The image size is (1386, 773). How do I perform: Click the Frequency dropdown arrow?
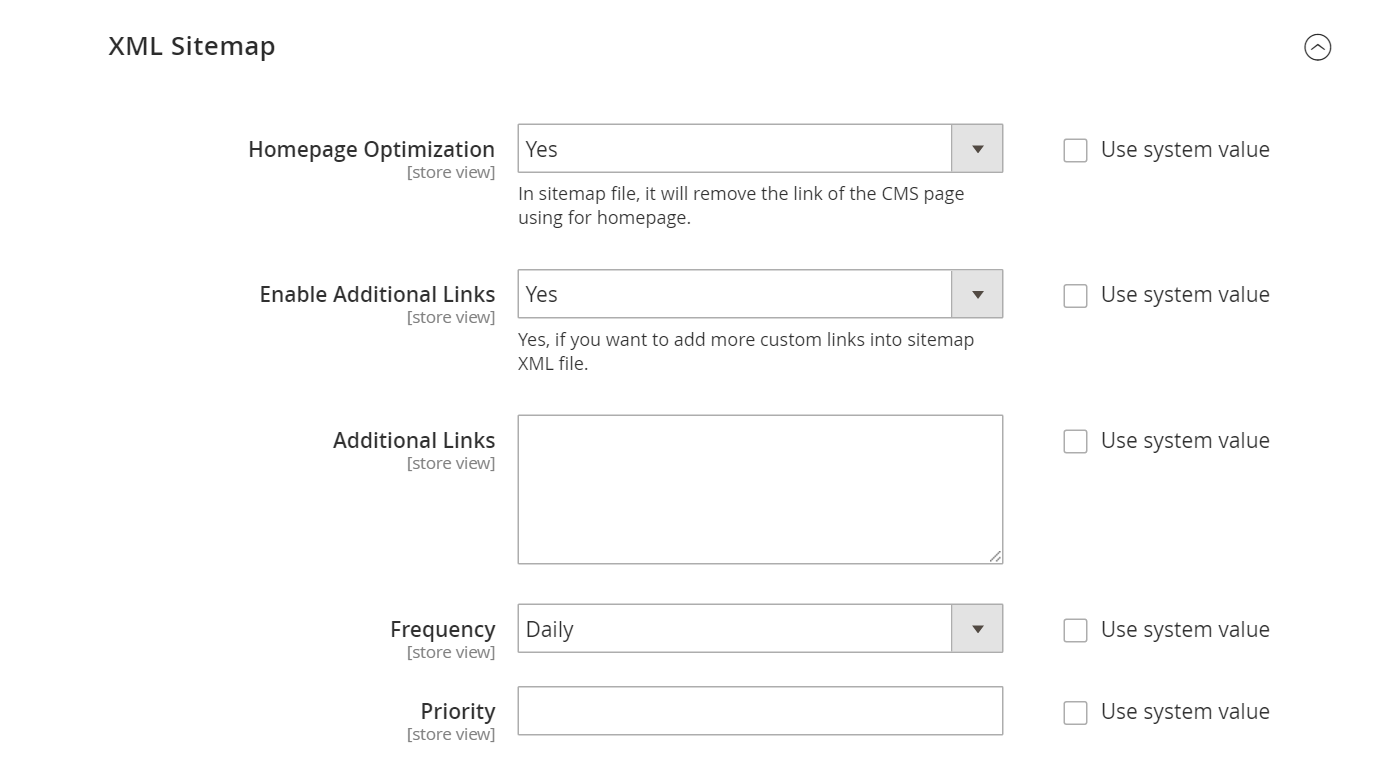coord(977,629)
